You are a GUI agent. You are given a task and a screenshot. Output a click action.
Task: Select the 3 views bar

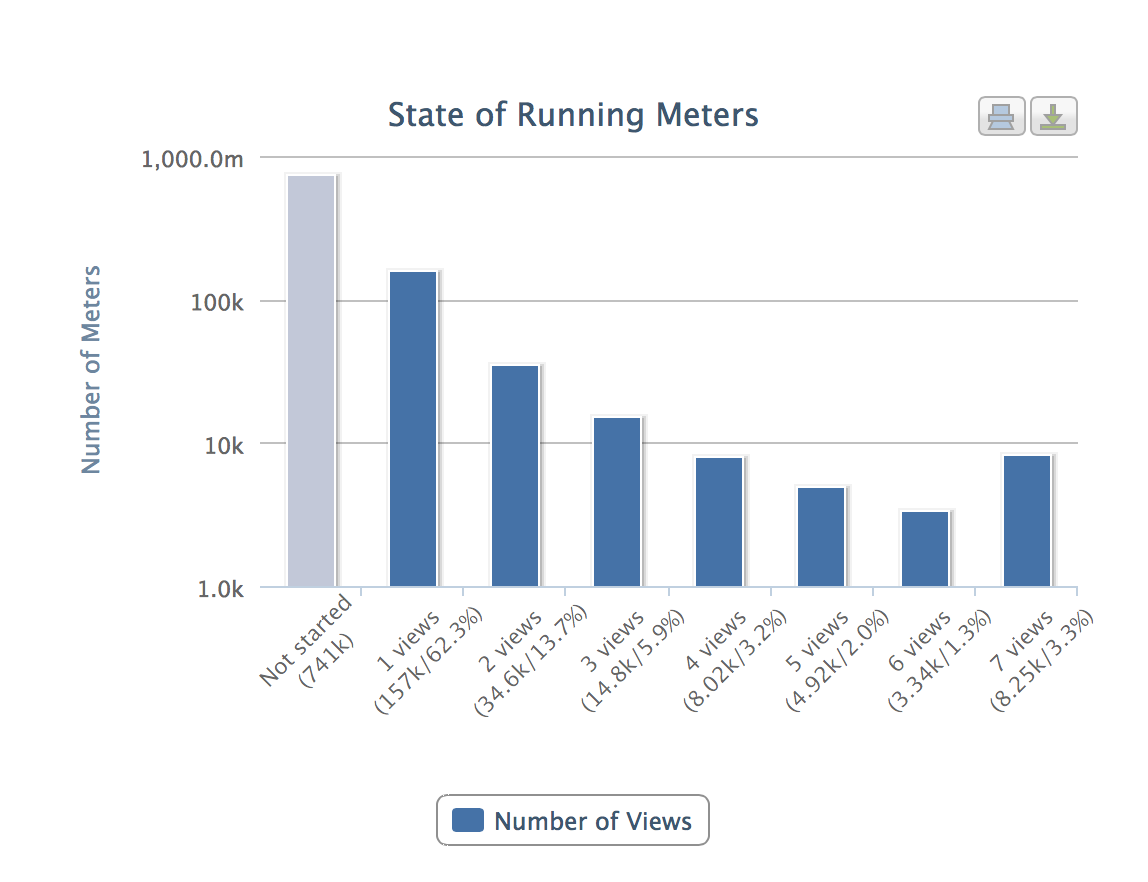(617, 501)
